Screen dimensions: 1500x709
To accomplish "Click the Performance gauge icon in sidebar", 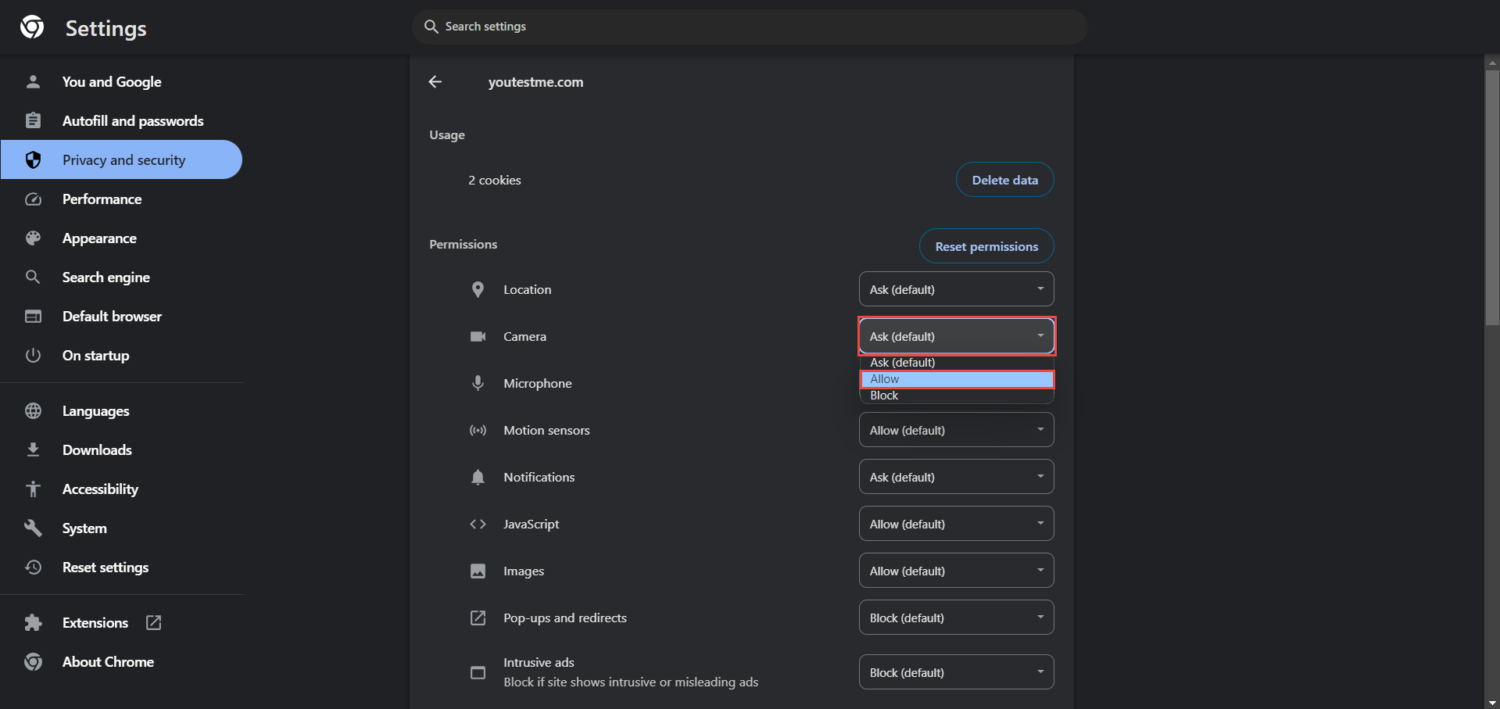I will click(33, 199).
